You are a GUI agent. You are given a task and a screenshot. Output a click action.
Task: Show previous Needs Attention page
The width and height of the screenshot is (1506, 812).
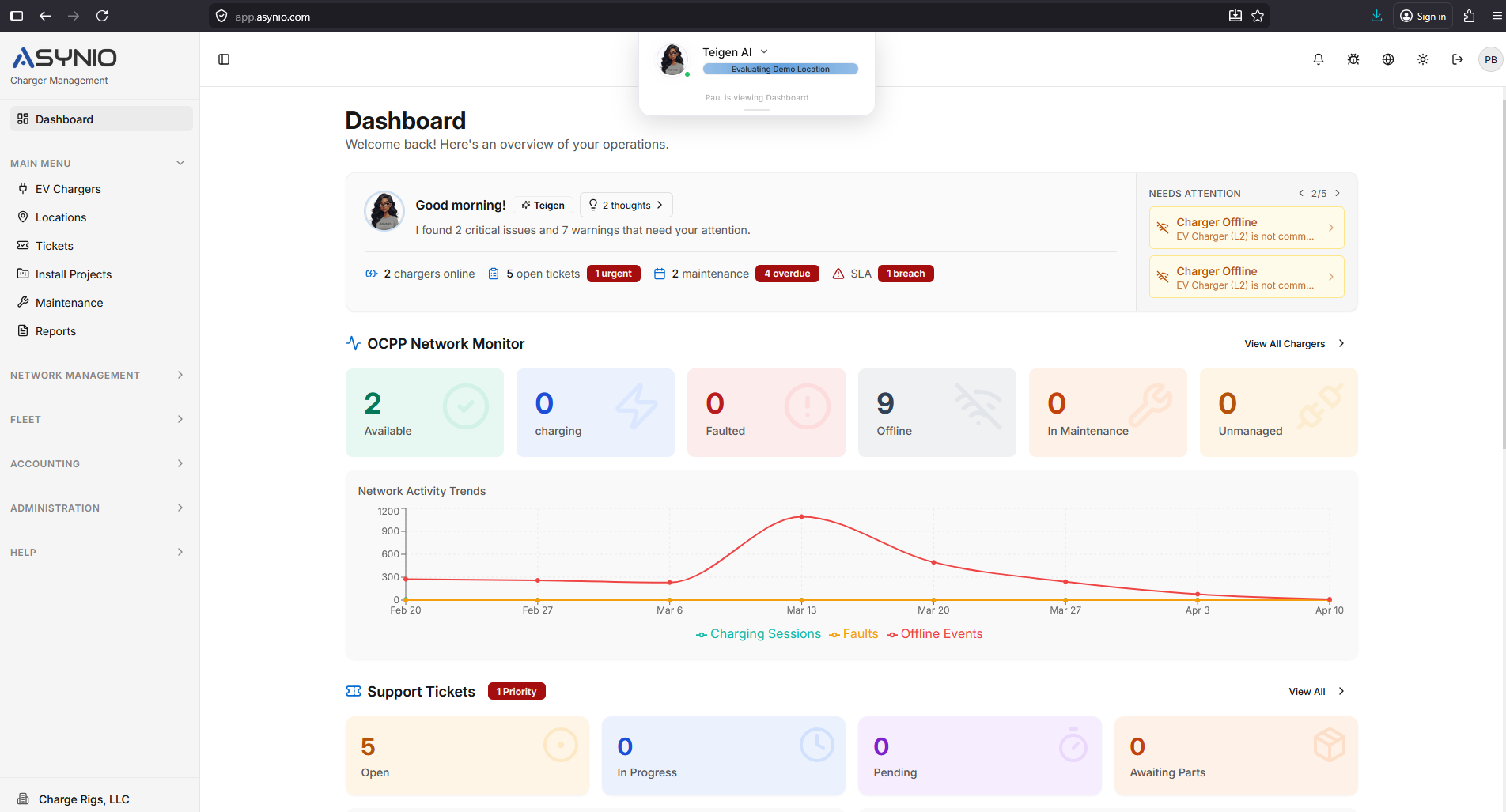(1301, 193)
